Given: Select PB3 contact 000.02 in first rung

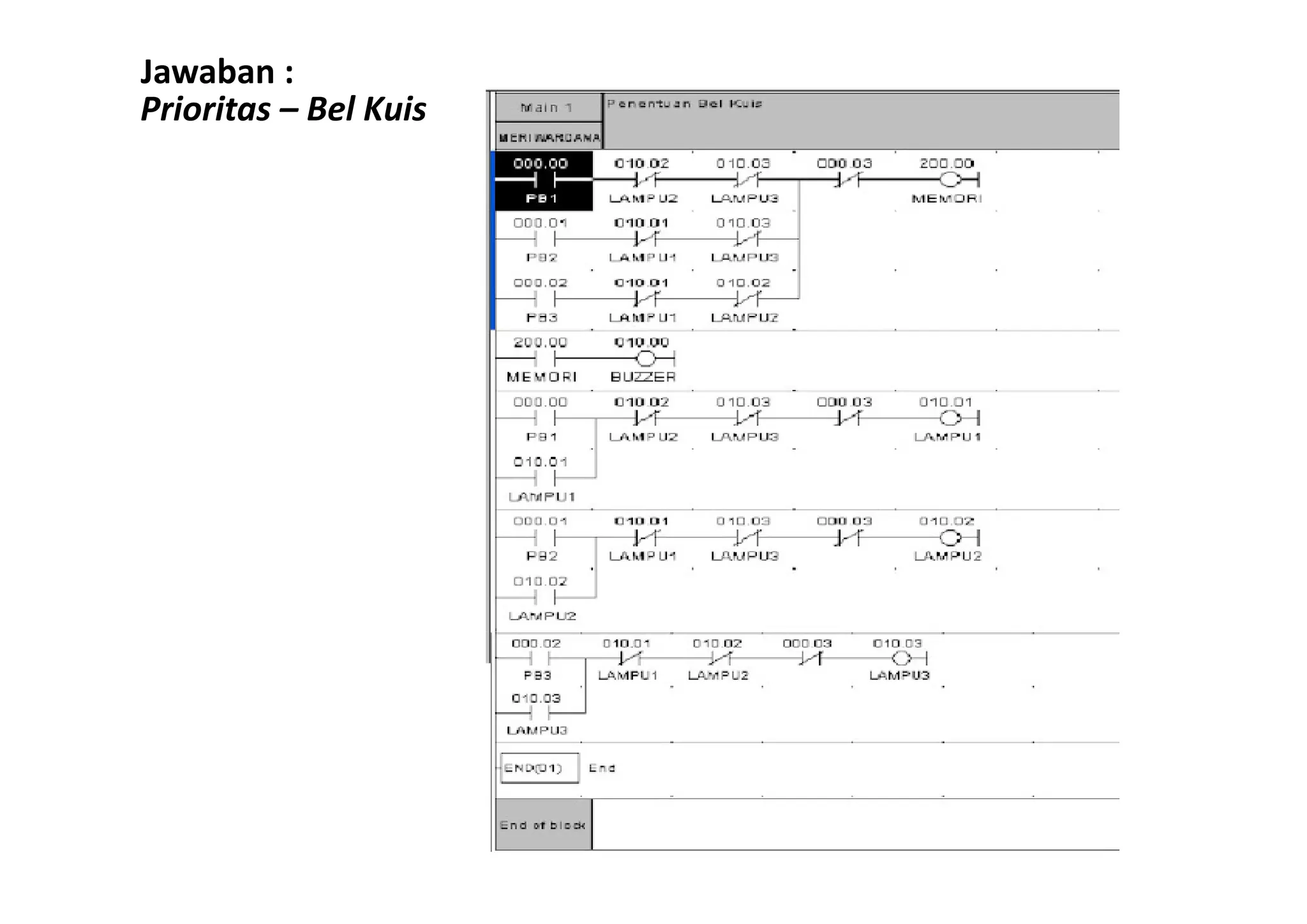Looking at the screenshot, I should [544, 299].
